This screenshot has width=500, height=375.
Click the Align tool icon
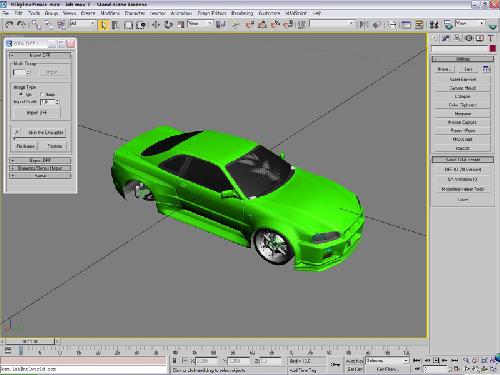[x=377, y=25]
